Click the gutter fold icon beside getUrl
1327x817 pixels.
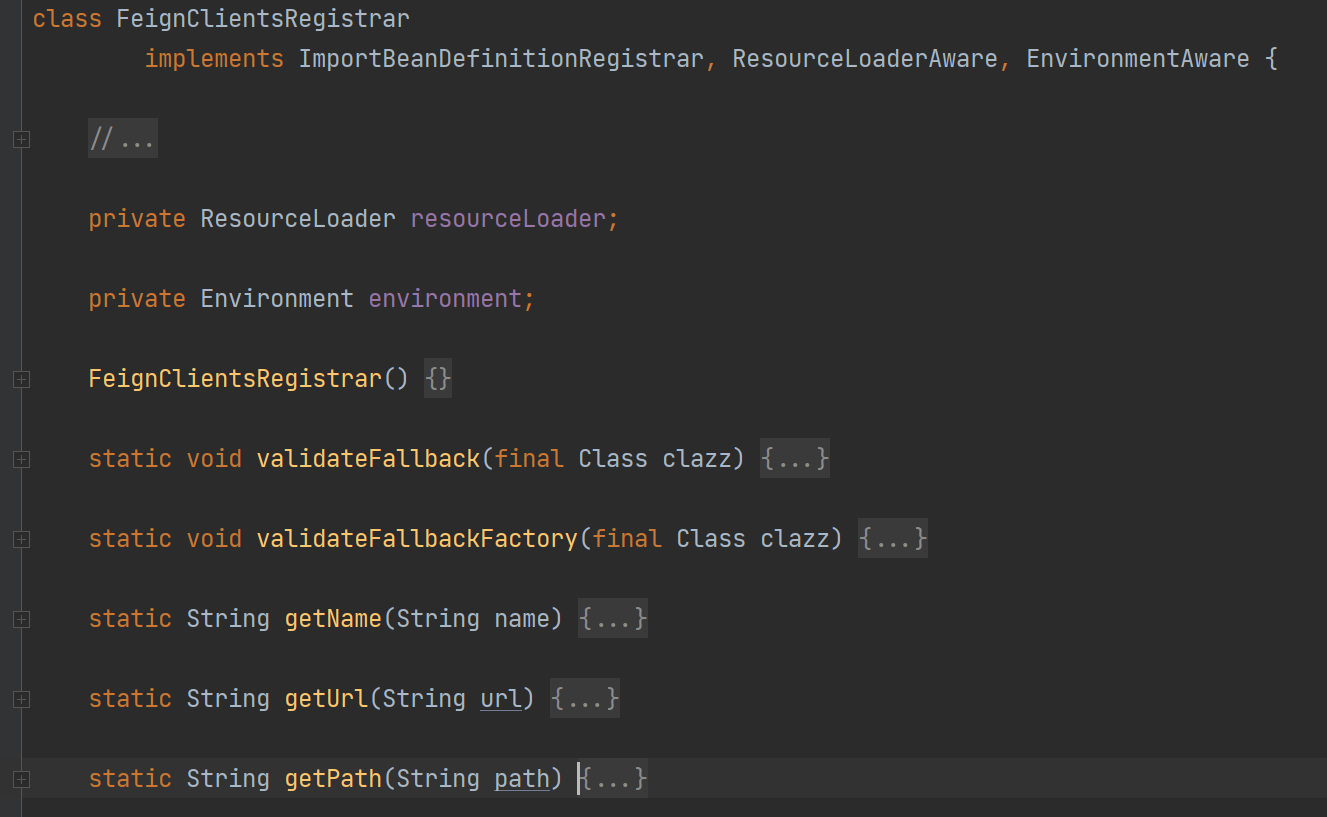(21, 700)
